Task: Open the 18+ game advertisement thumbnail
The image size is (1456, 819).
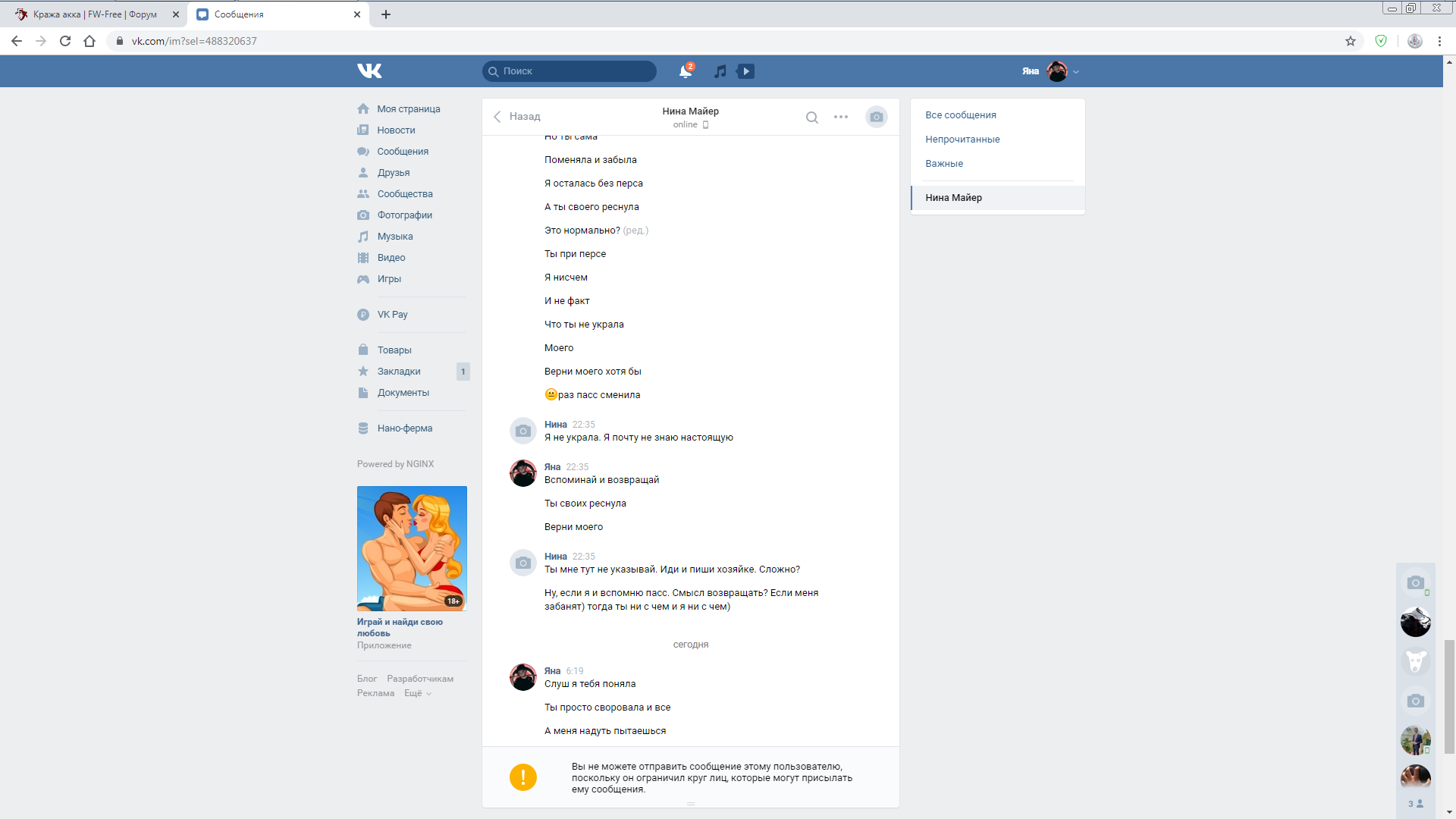Action: [412, 548]
